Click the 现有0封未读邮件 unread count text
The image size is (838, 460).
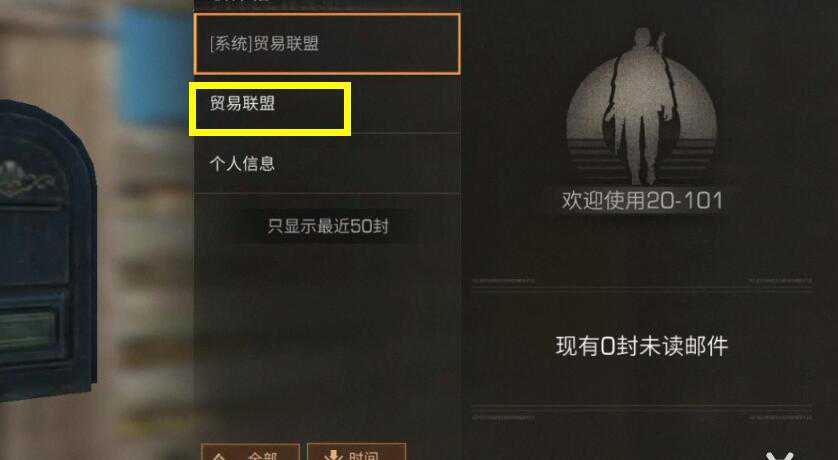point(642,346)
